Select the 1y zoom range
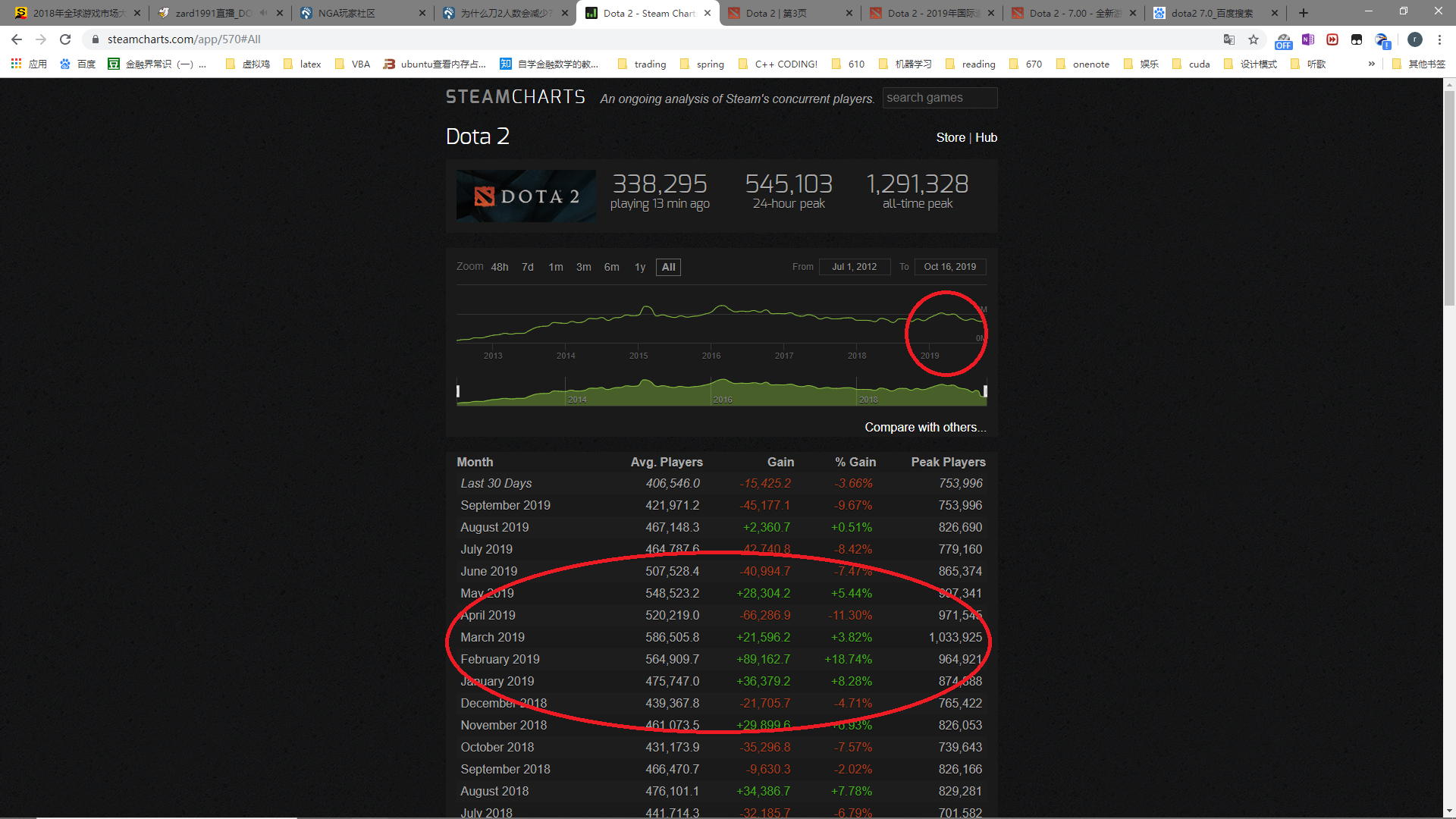Viewport: 1456px width, 819px height. tap(640, 267)
